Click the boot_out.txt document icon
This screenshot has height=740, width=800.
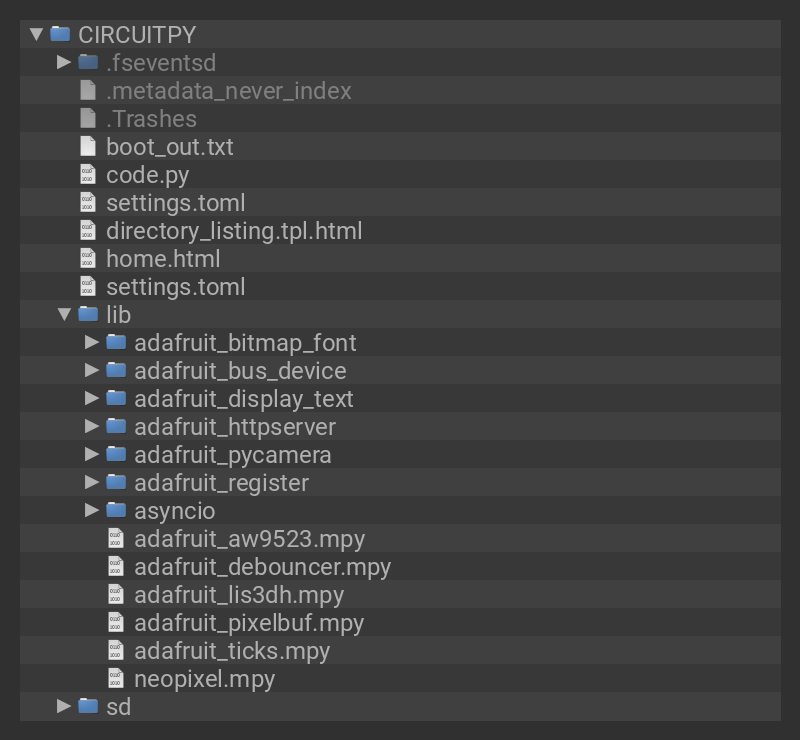88,147
